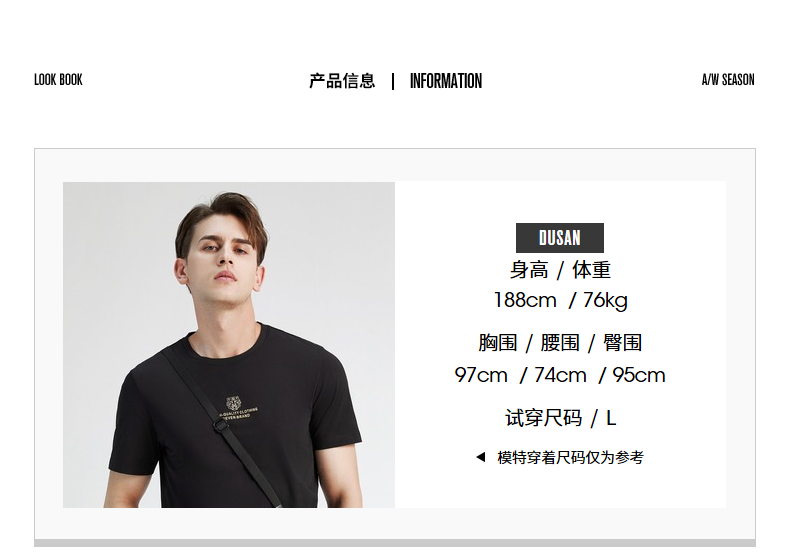
Task: Click the bag strap buckle on shirt
Action: pos(220,425)
